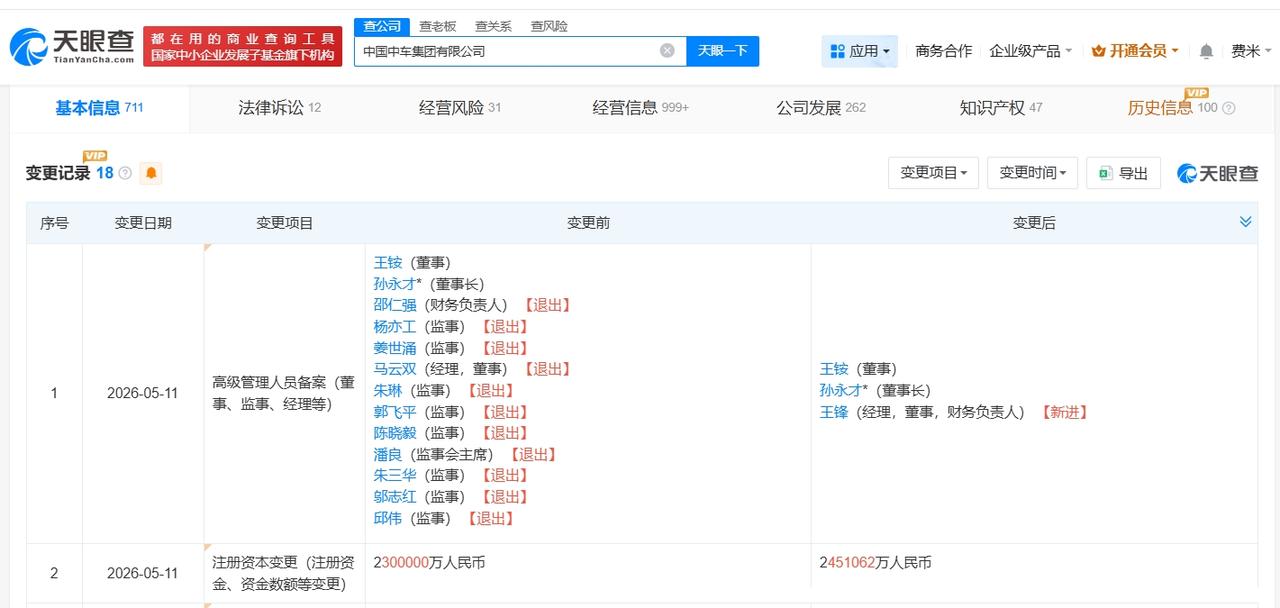Open the 企业级产品 dropdown menu

(1030, 51)
